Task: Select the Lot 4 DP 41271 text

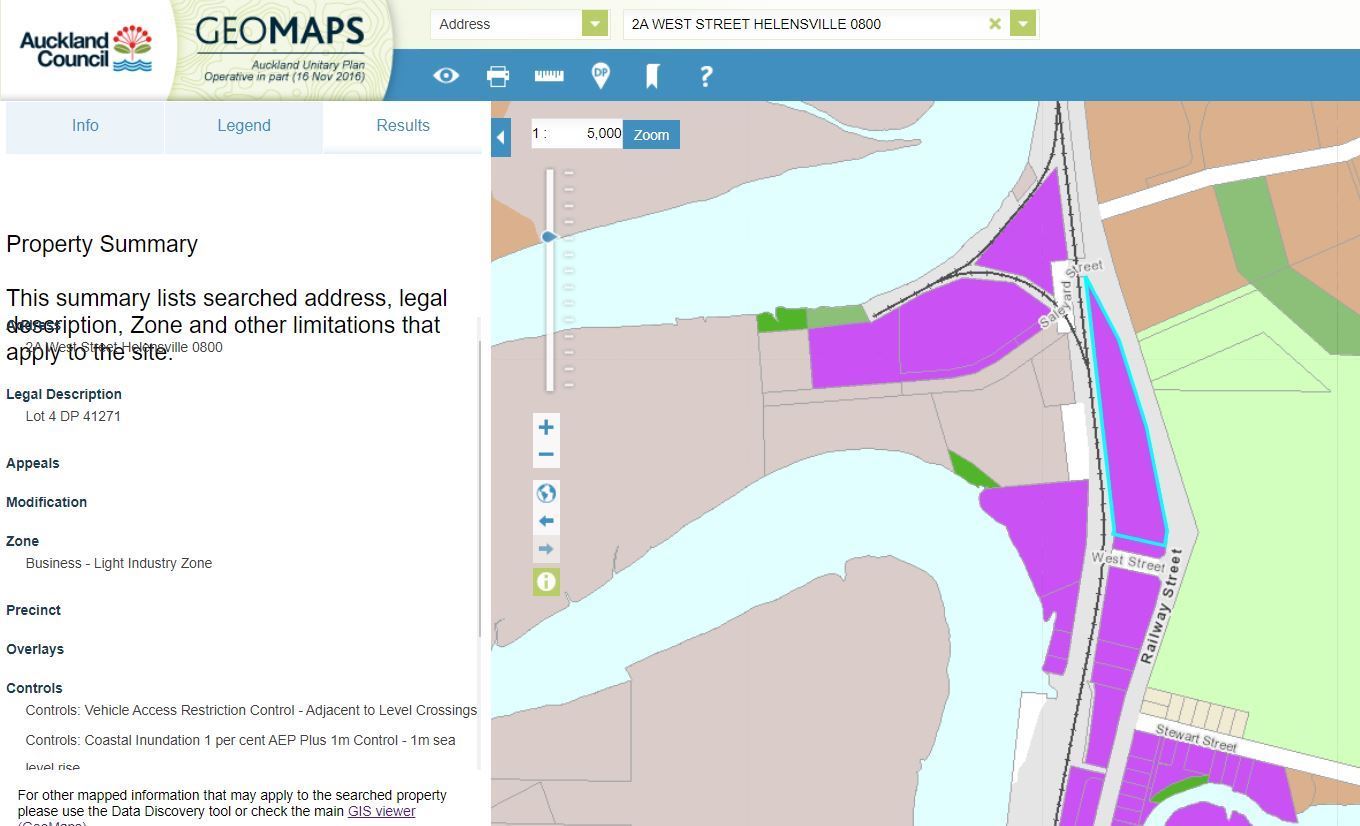Action: point(73,416)
